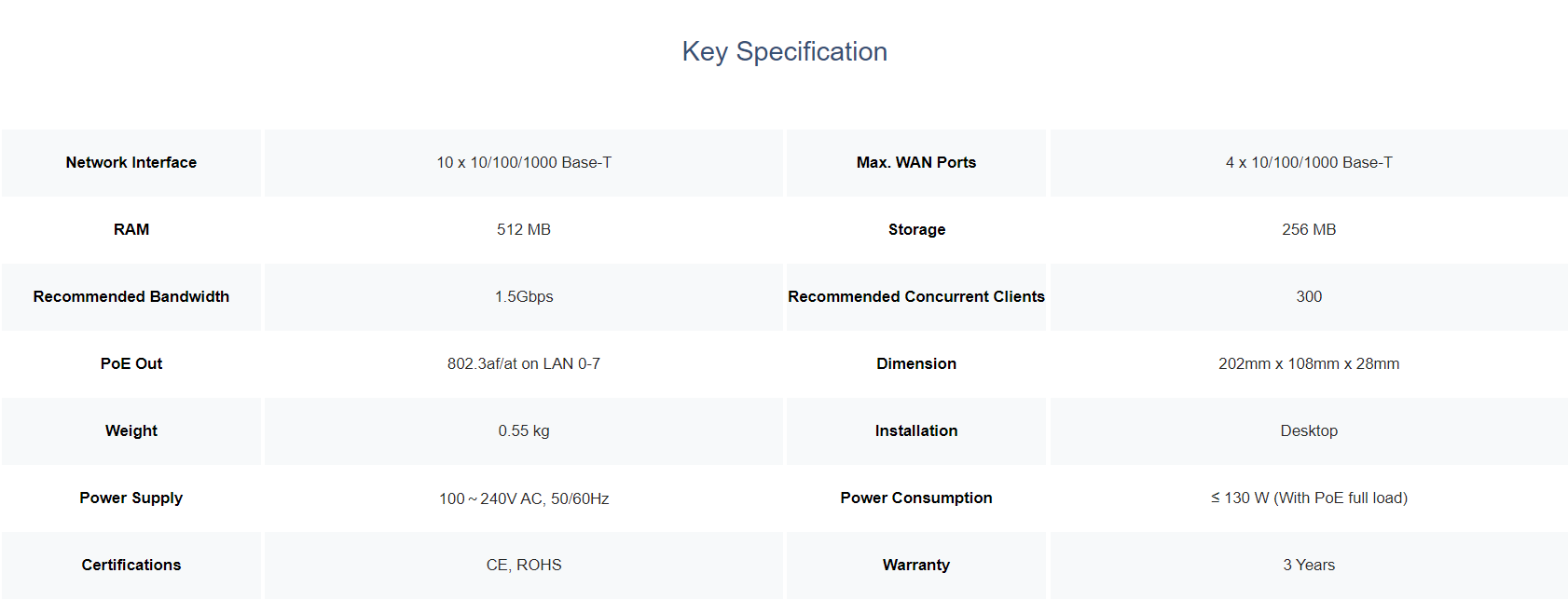Click the Recommended Concurrent Clients label

click(916, 296)
